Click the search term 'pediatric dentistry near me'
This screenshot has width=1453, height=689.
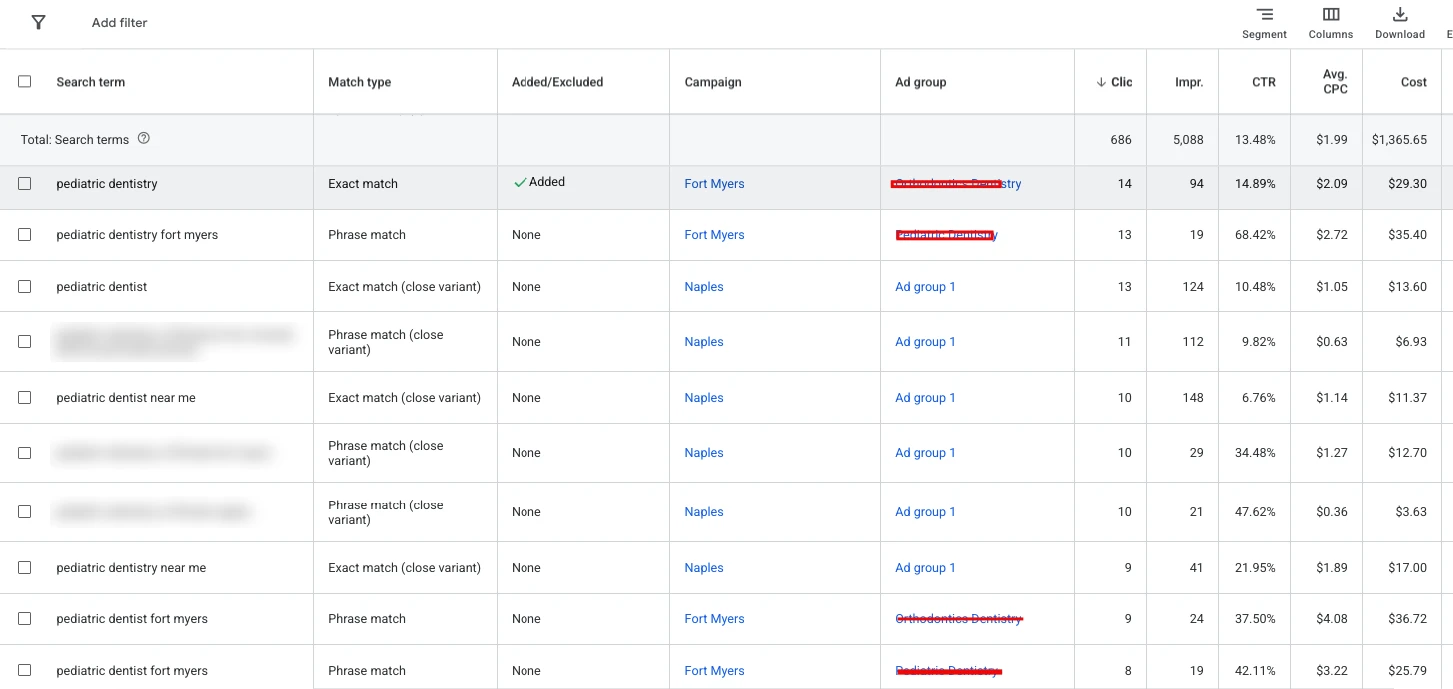click(x=131, y=568)
